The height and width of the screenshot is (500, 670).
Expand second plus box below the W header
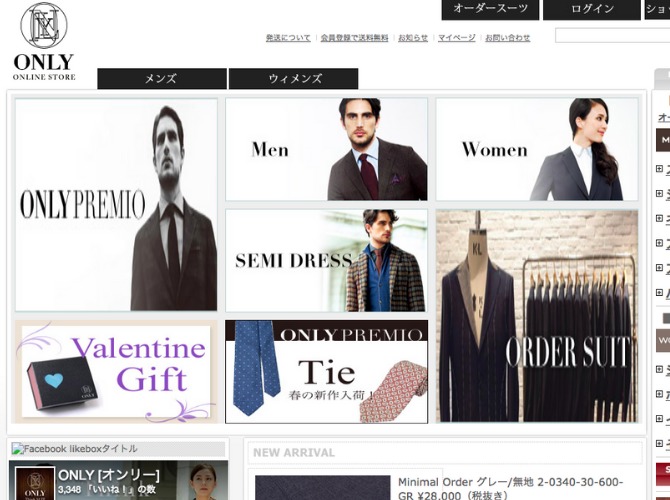point(659,394)
